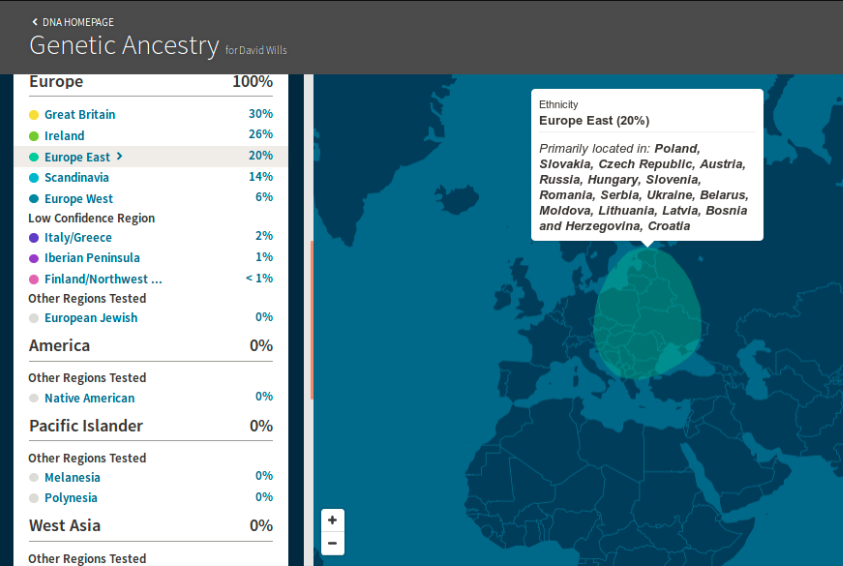The image size is (843, 566).
Task: Click the purple dot beside Italy/Greece
Action: pos(34,238)
